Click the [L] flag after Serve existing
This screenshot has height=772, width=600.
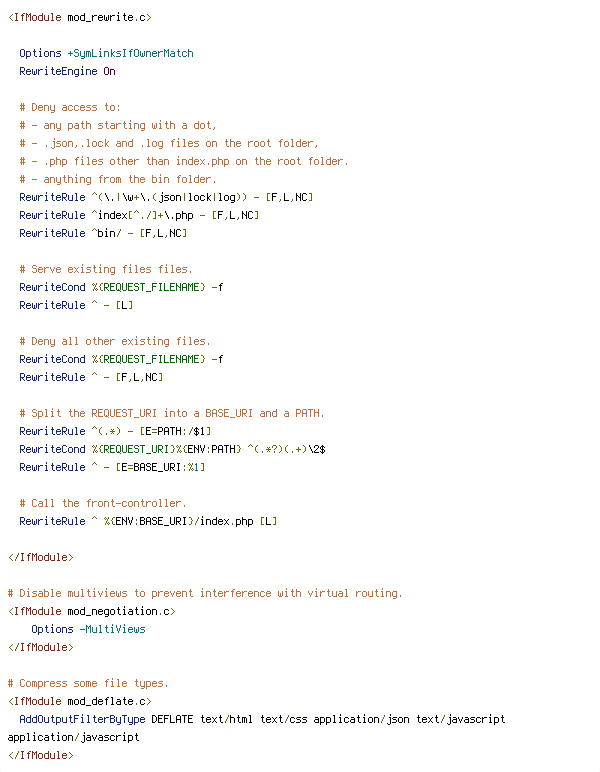[125, 305]
